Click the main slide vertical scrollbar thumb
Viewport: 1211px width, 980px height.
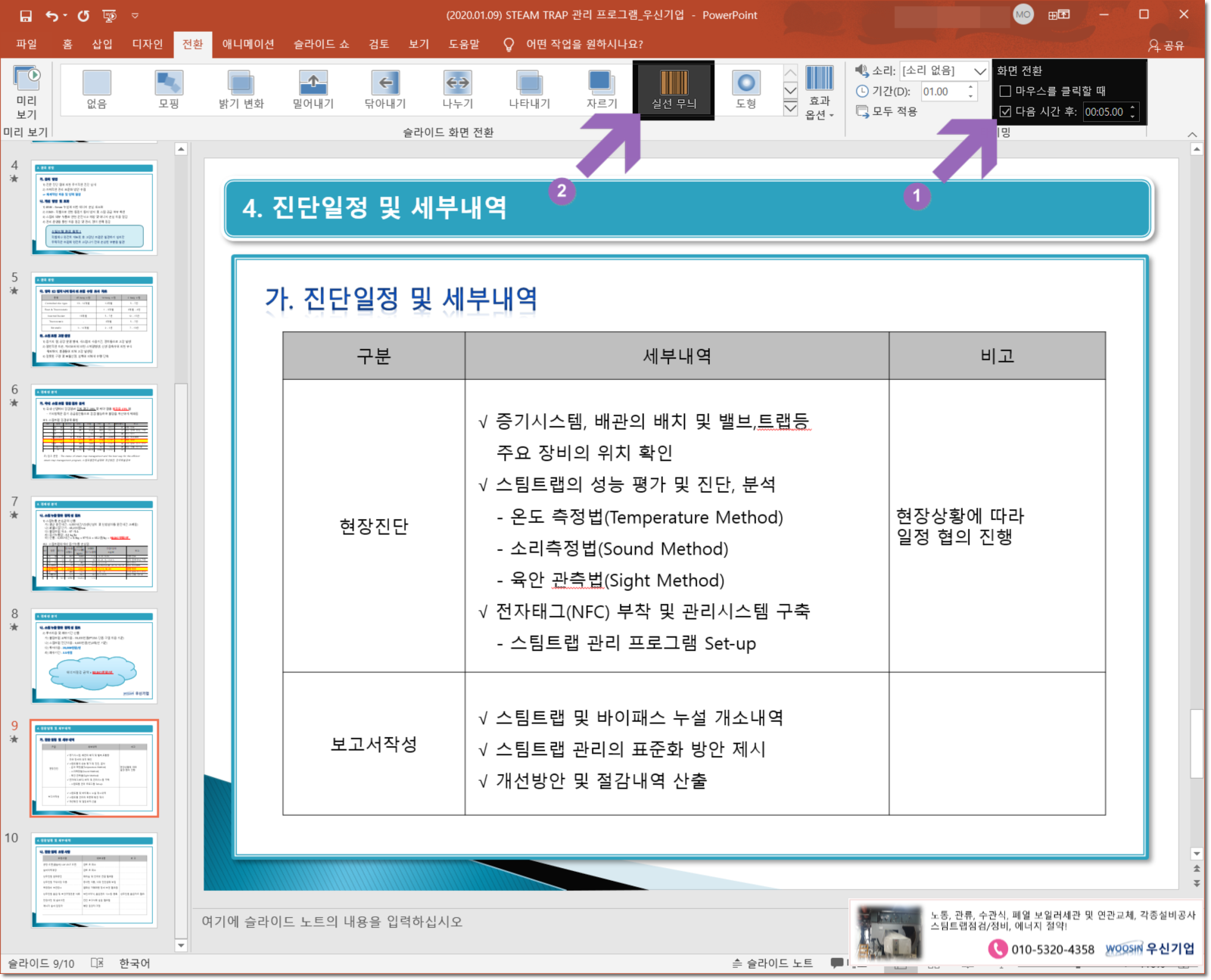pyautogui.click(x=1196, y=743)
